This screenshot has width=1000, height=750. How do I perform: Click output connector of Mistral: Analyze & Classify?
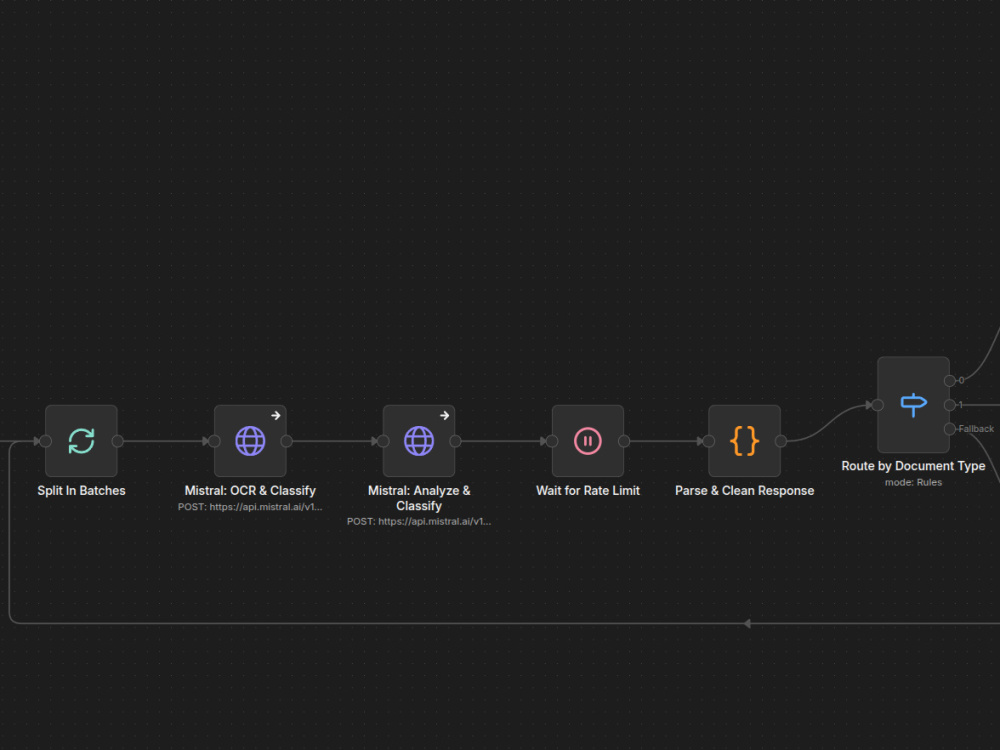455,441
